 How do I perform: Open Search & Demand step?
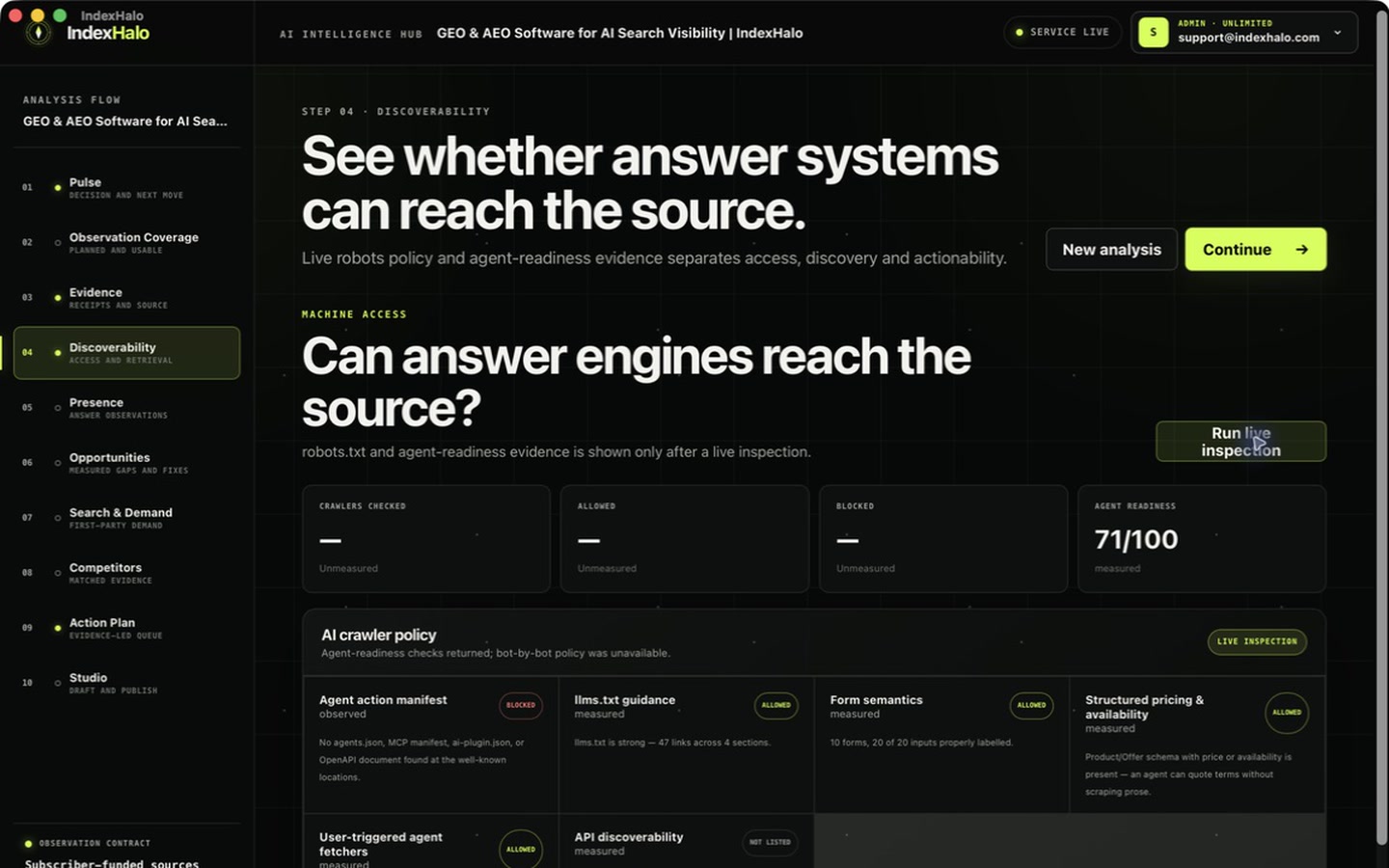[126, 517]
